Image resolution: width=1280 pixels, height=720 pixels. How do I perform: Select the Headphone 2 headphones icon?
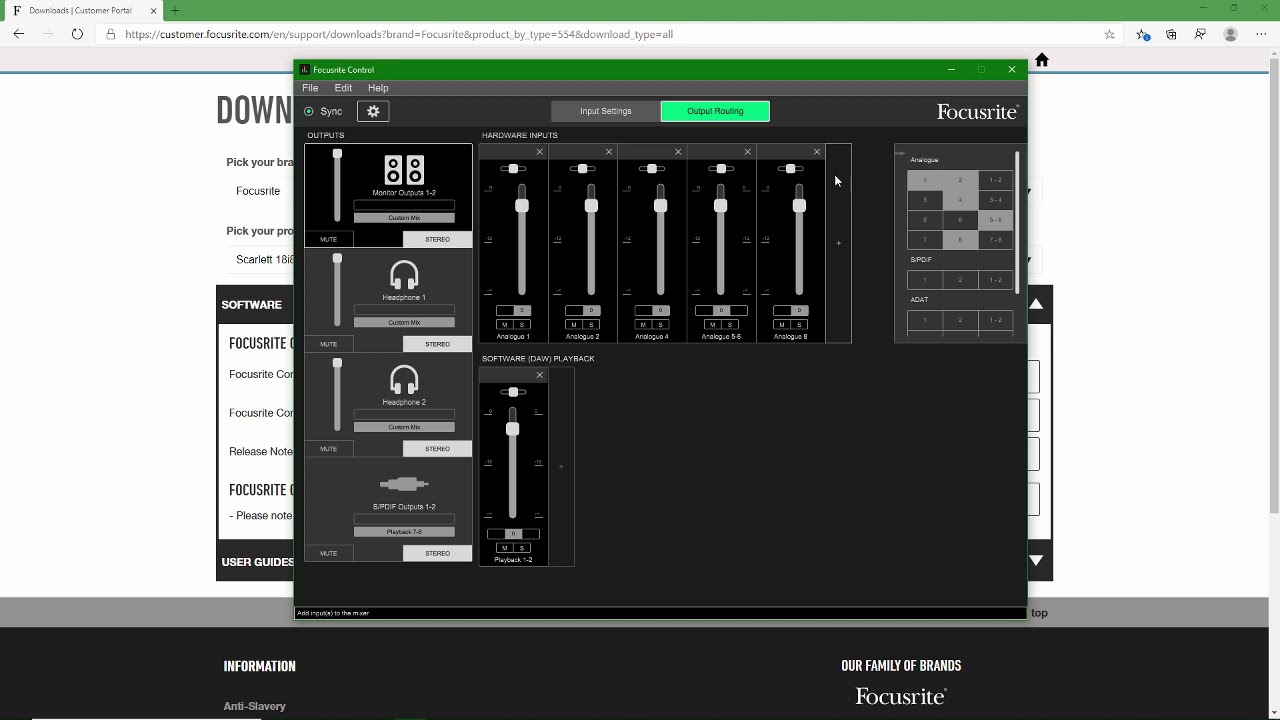click(x=404, y=380)
